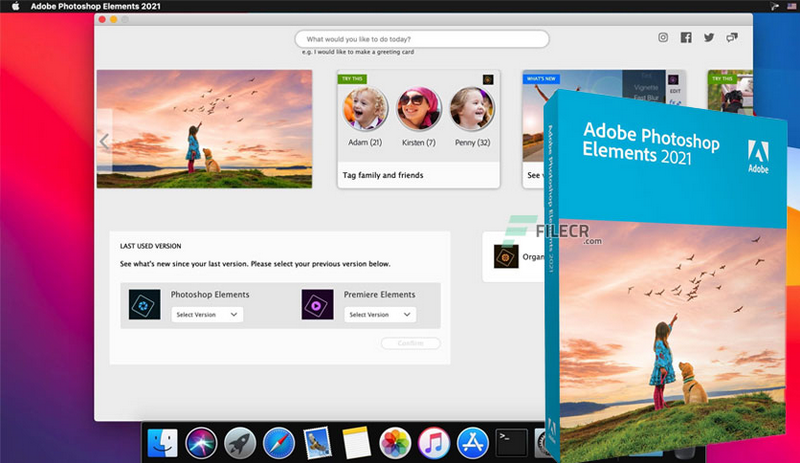
Task: Click the input flag icon in menu bar
Action: [792, 6]
